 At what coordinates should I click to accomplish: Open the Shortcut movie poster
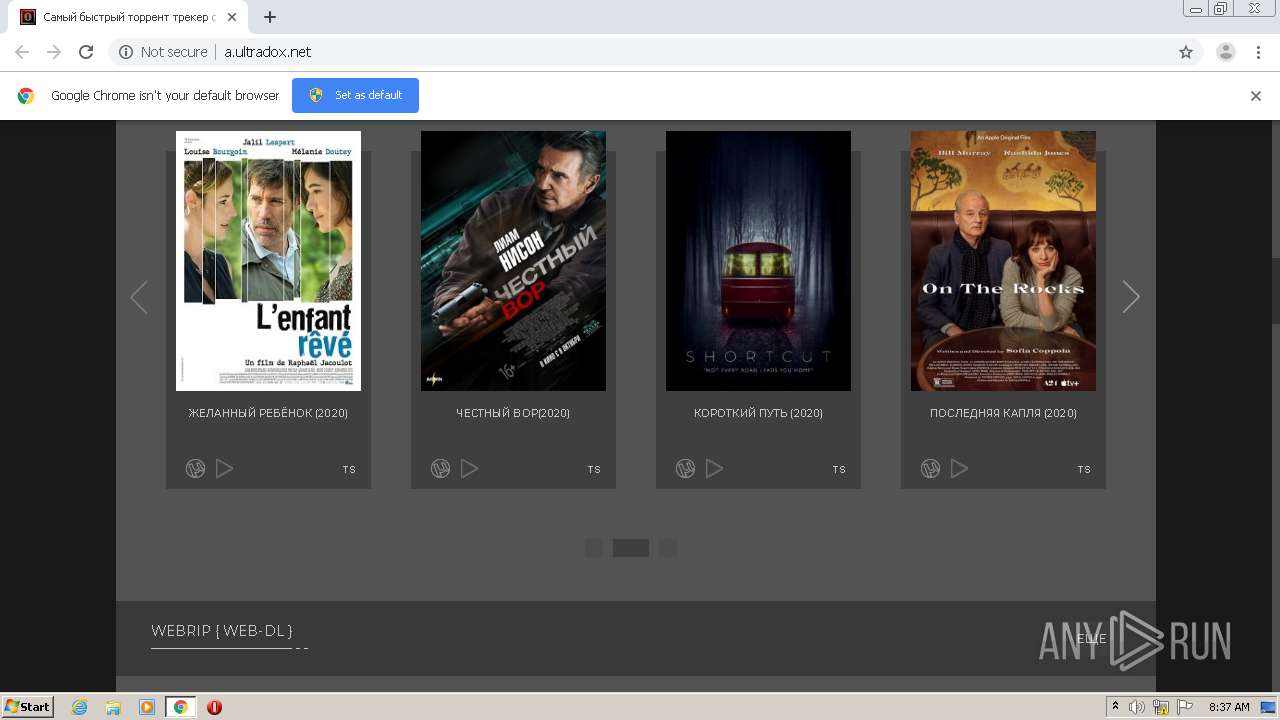[x=758, y=261]
